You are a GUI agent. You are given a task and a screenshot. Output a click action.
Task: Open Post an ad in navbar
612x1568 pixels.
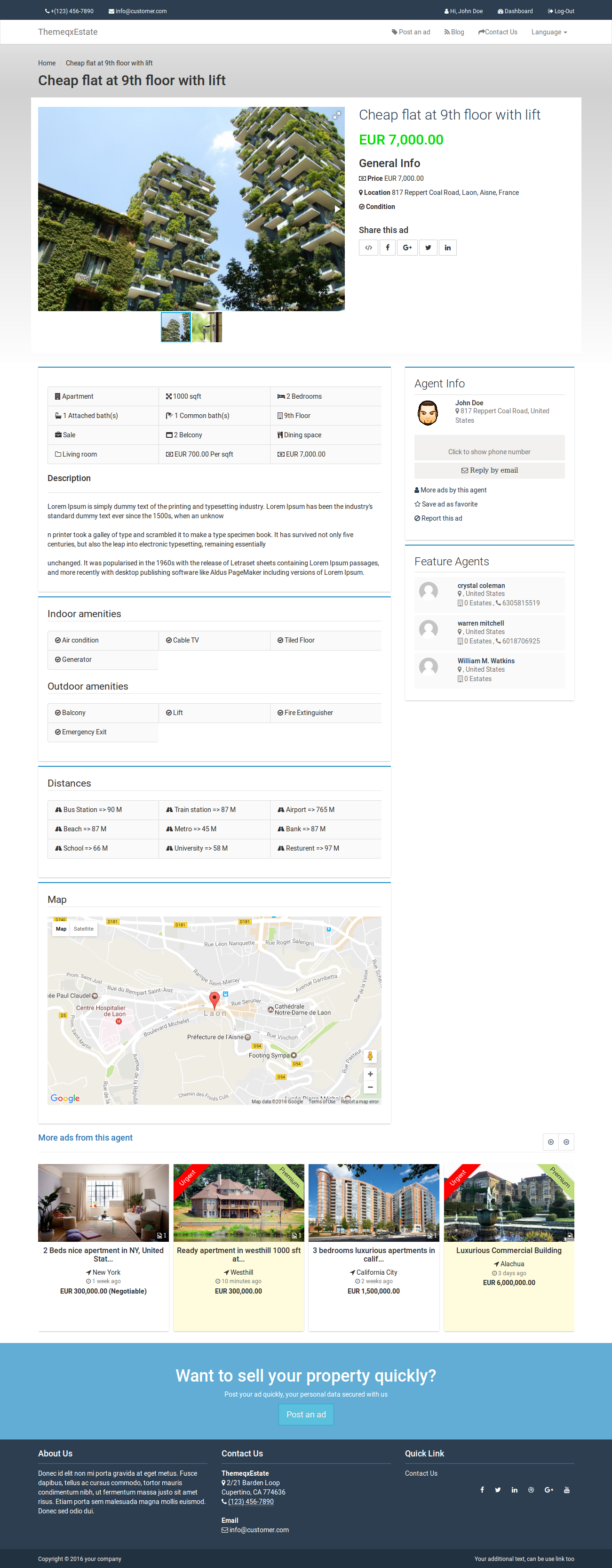411,32
